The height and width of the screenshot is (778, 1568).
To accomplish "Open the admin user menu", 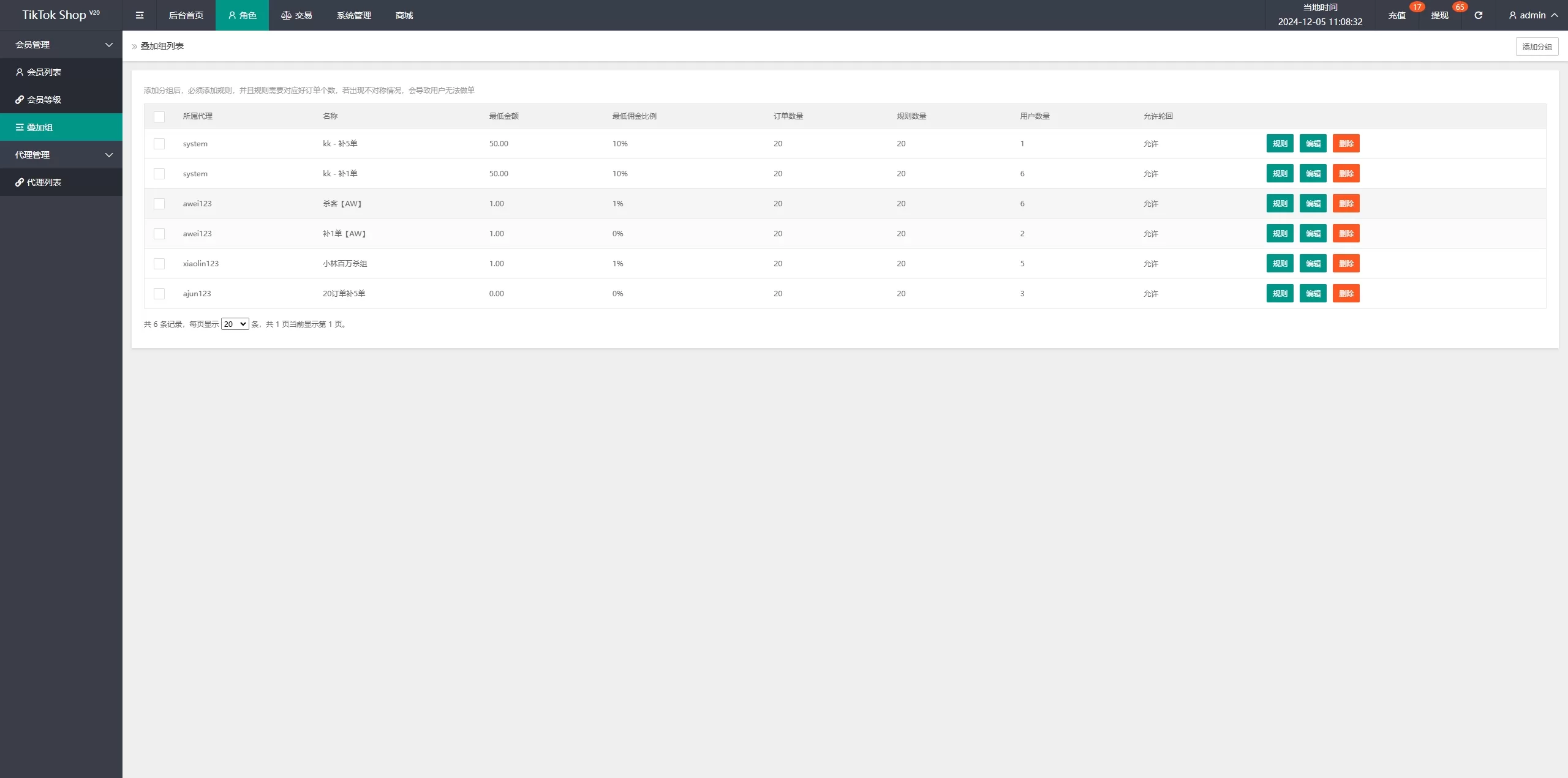I will click(1532, 15).
